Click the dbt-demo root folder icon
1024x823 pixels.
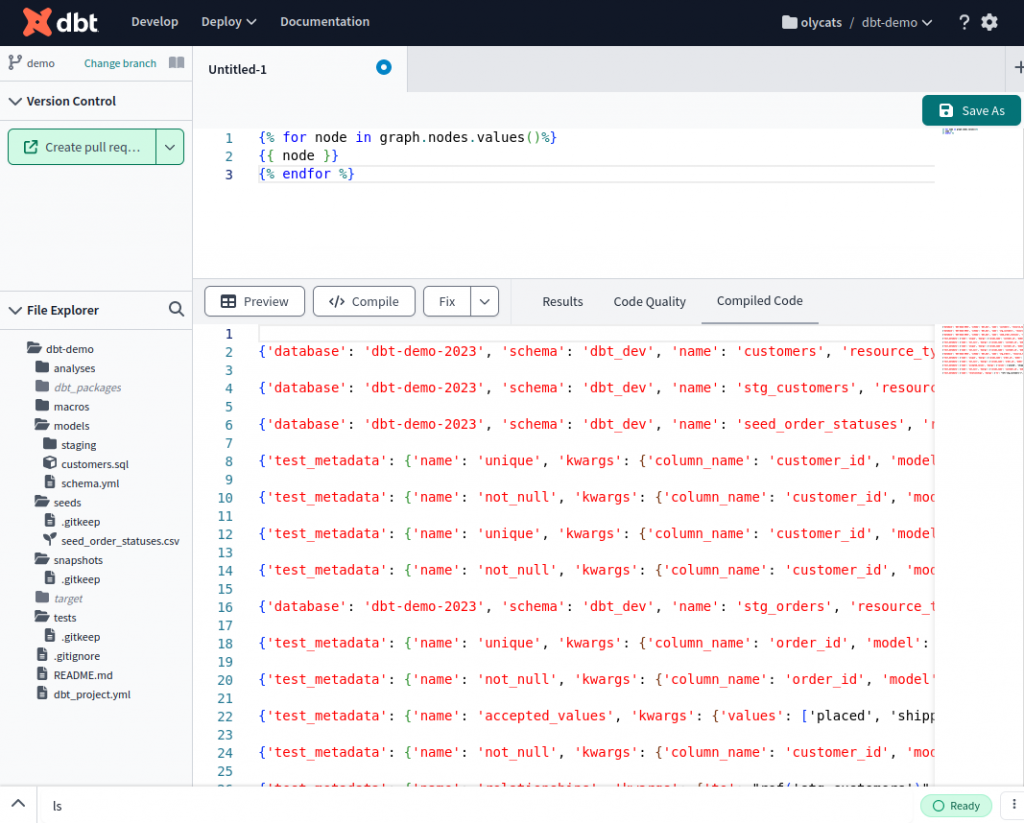(x=34, y=348)
